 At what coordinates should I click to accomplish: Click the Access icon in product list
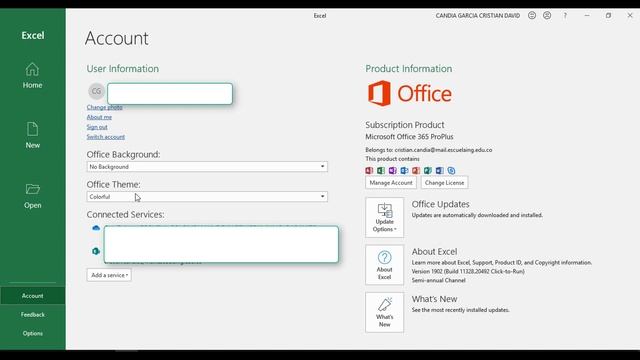[369, 171]
